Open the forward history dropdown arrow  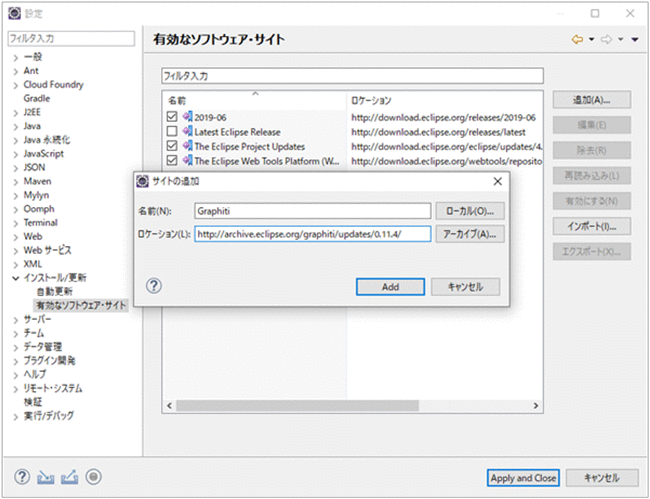[x=621, y=39]
